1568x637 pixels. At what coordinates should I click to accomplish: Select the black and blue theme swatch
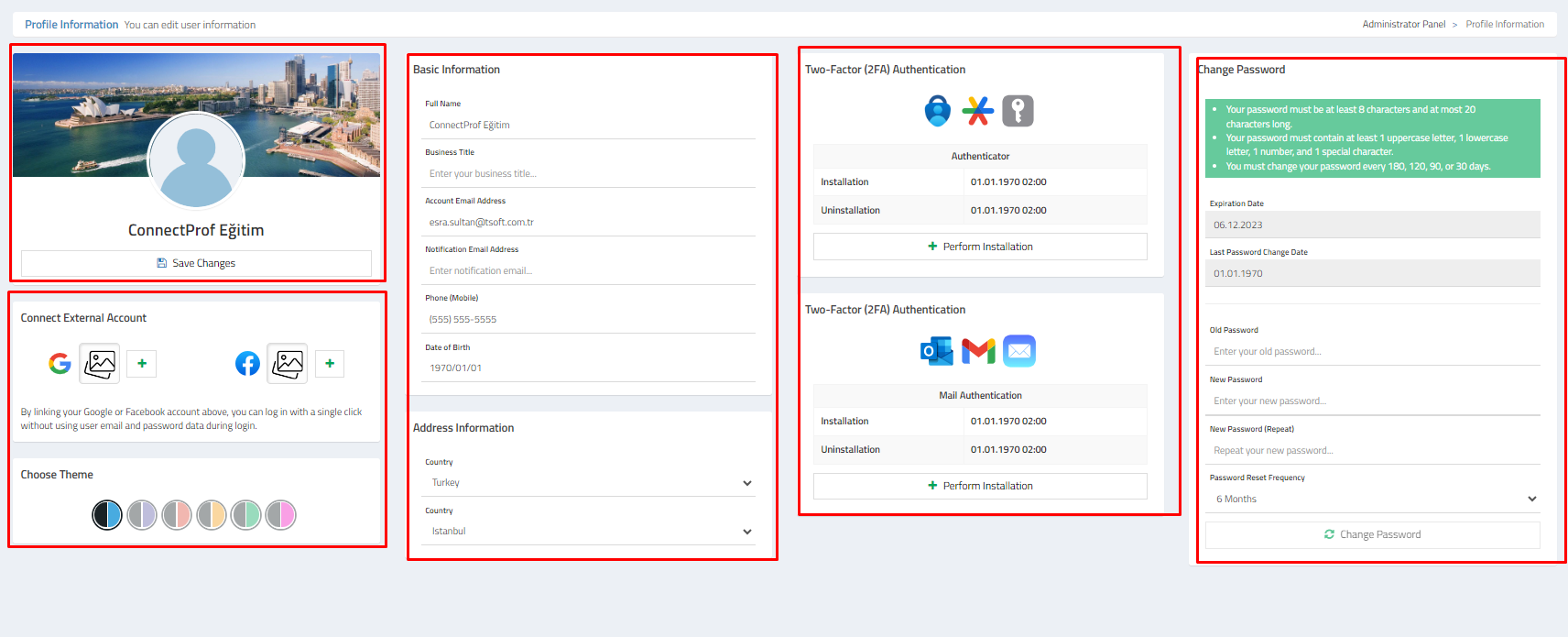pyautogui.click(x=107, y=515)
